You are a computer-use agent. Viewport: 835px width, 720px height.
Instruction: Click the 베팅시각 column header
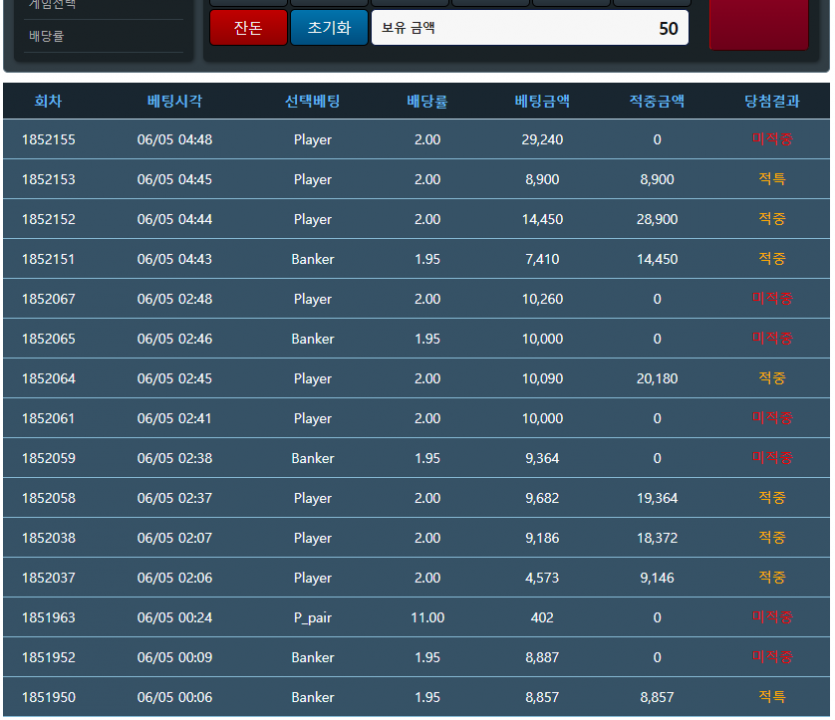click(x=175, y=101)
